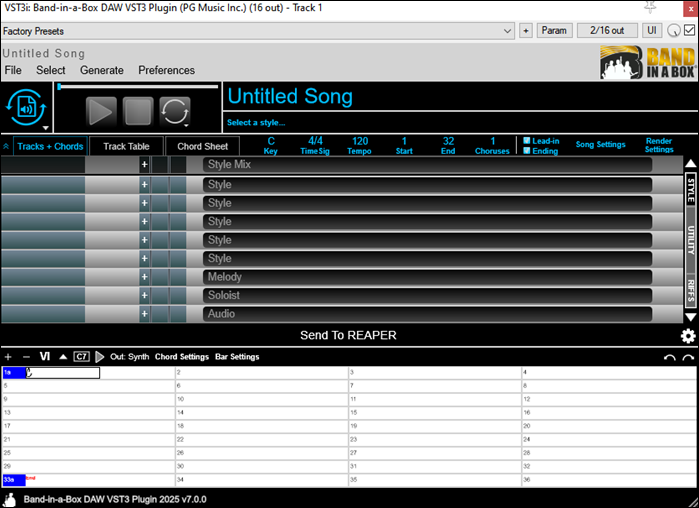Viewport: 699px width, 508px height.
Task: Click the plus button beside Factory Presets
Action: (x=526, y=31)
